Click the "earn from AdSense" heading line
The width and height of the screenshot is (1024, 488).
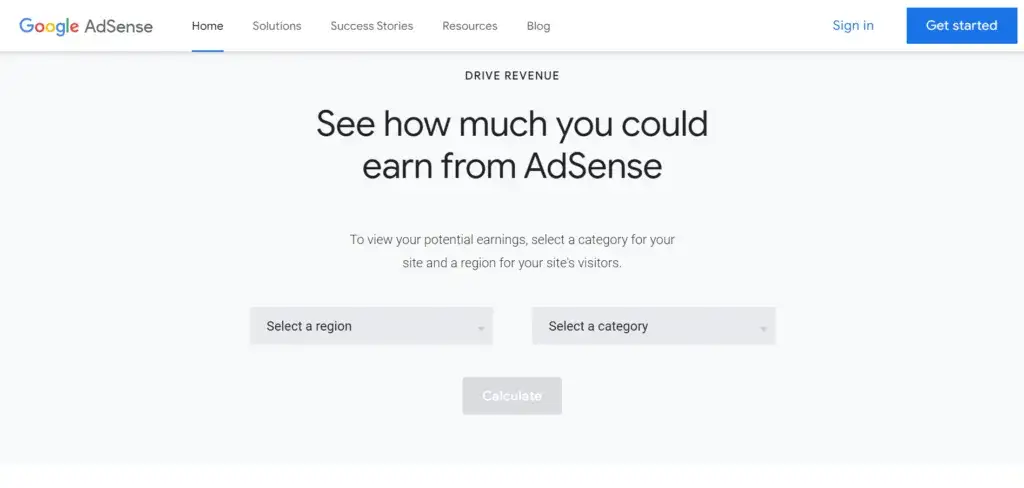click(512, 166)
